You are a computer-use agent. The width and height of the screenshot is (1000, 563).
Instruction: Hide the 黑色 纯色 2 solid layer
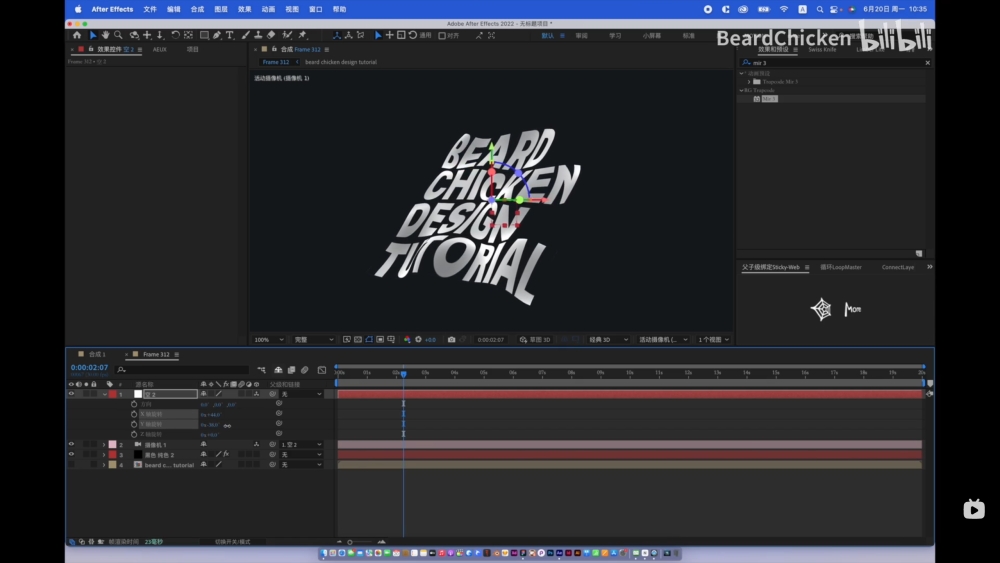coord(71,455)
